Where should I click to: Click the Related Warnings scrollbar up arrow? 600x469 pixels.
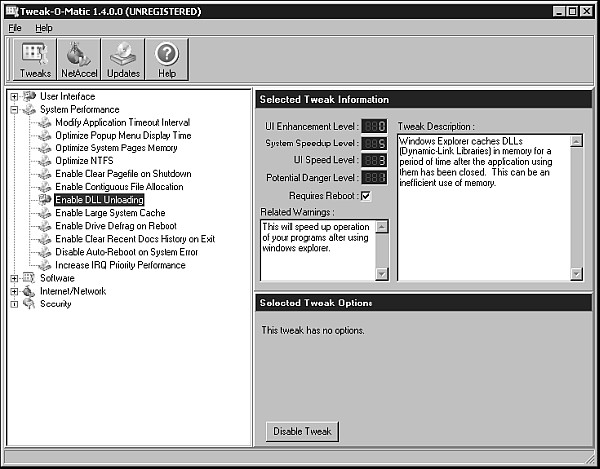tap(381, 228)
